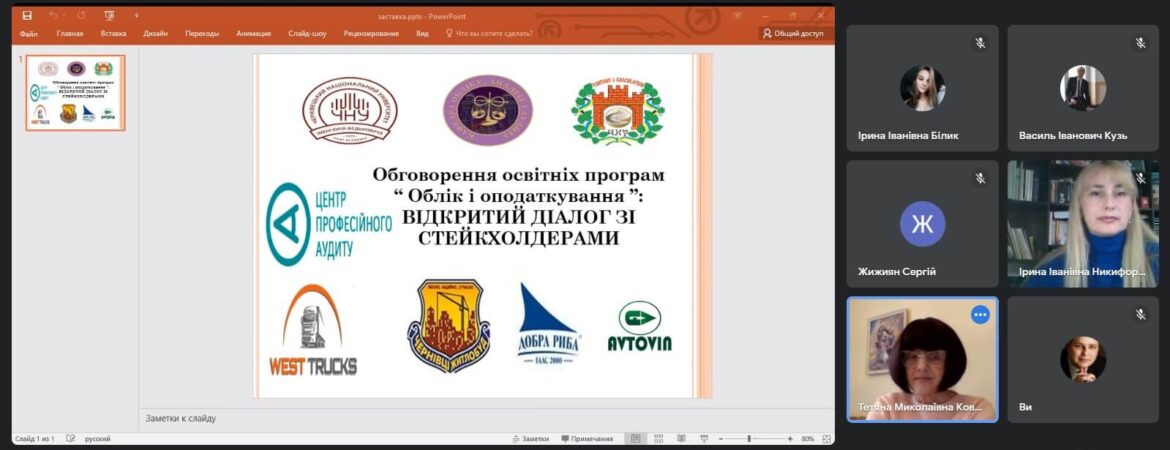Screen dimensions: 1170x450
Task: Click the zoom slider handle in status bar
Action: tap(749, 439)
